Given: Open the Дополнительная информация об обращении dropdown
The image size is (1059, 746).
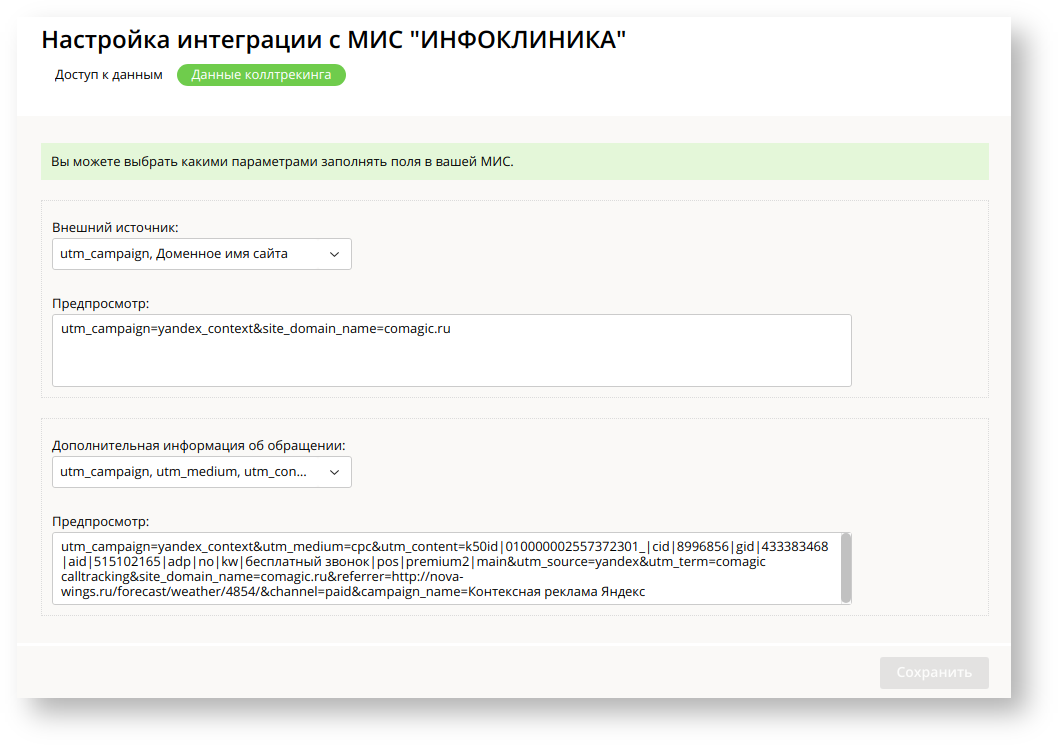Looking at the screenshot, I should (x=201, y=472).
